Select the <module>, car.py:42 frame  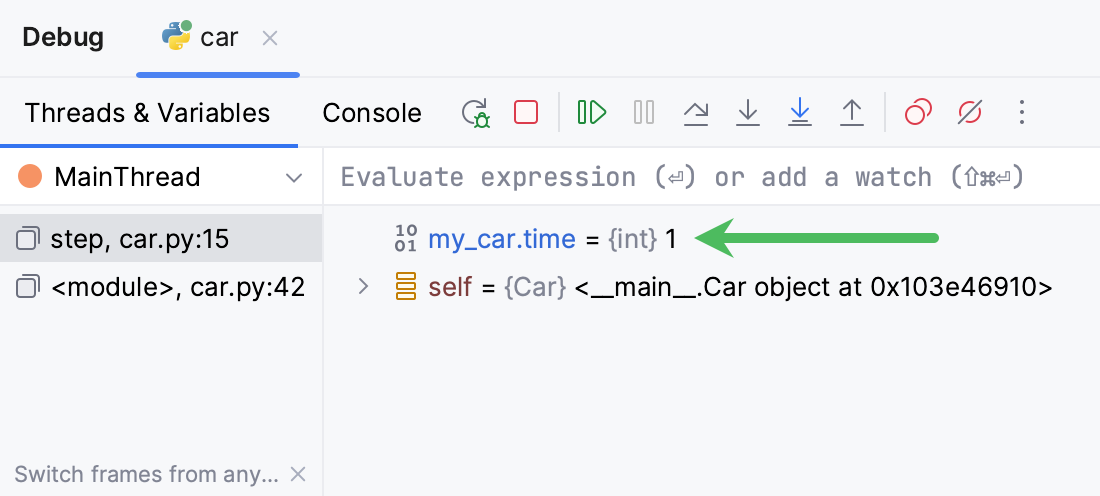point(160,289)
